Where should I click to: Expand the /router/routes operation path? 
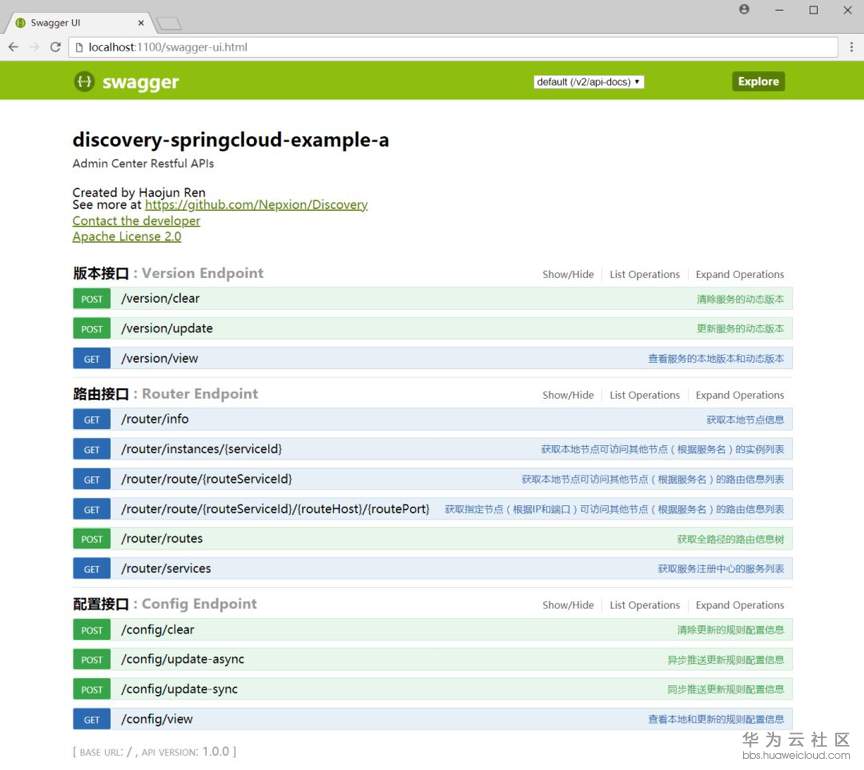[162, 539]
